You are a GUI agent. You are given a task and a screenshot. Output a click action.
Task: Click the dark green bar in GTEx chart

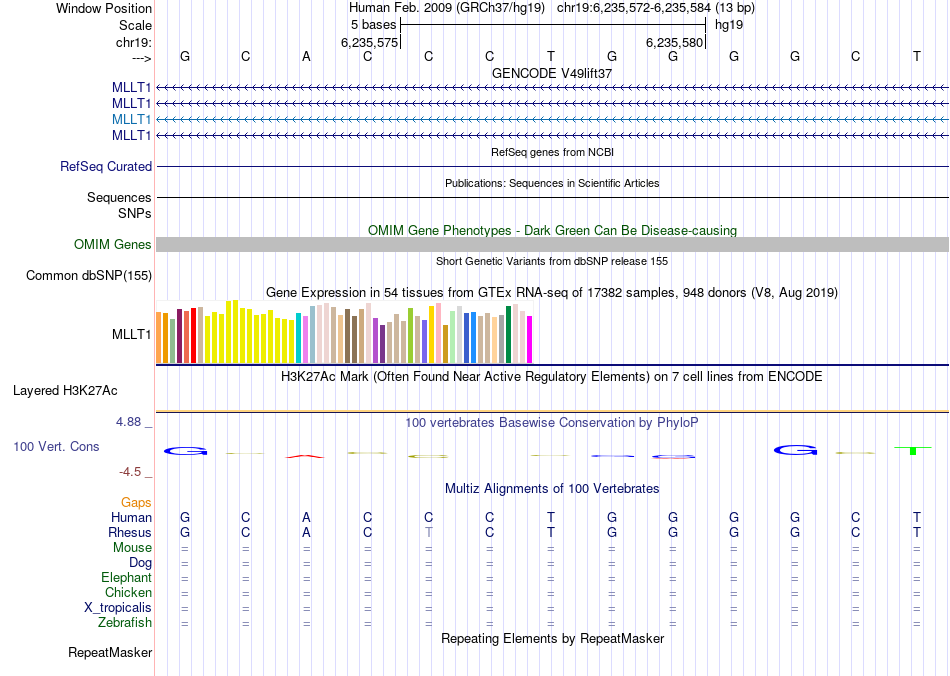tap(508, 334)
